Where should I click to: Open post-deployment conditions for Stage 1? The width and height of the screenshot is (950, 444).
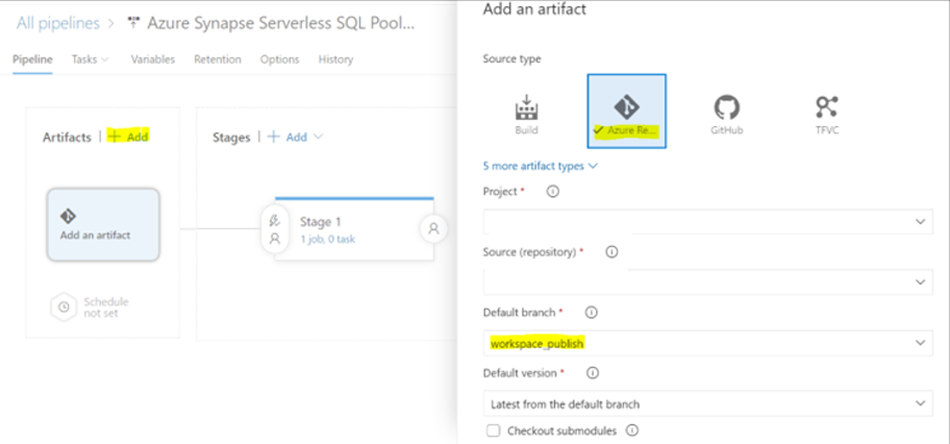tap(434, 229)
